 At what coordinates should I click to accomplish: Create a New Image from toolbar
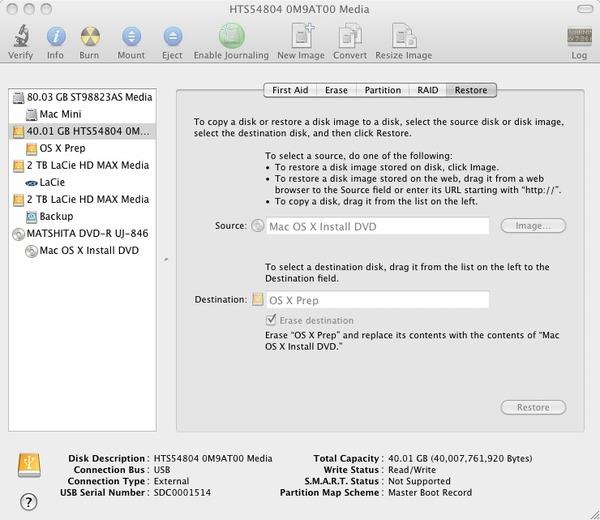302,36
